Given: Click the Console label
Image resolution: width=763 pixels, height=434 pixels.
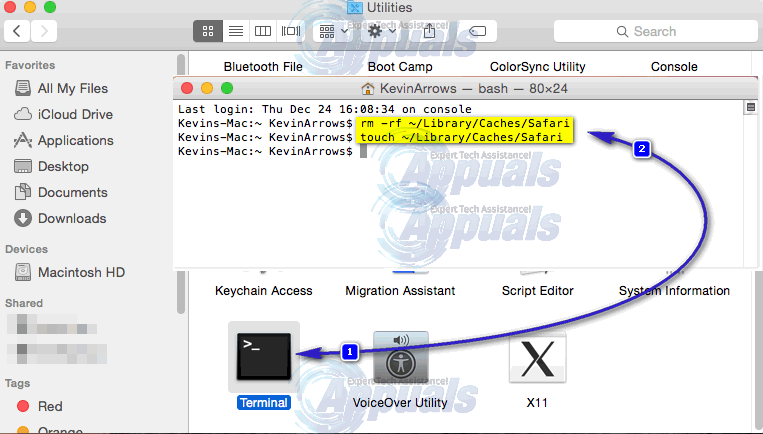Looking at the screenshot, I should coord(674,67).
